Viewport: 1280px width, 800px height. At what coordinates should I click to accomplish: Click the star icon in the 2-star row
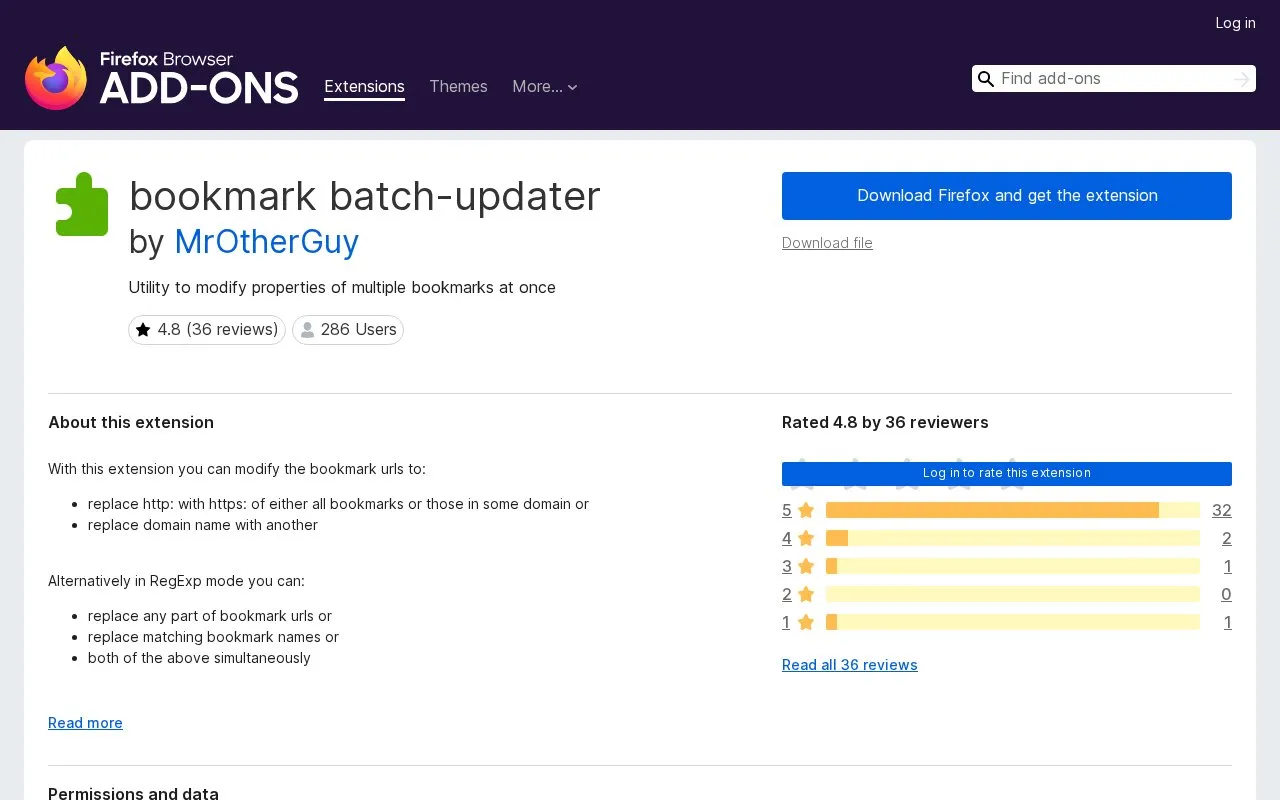click(806, 595)
